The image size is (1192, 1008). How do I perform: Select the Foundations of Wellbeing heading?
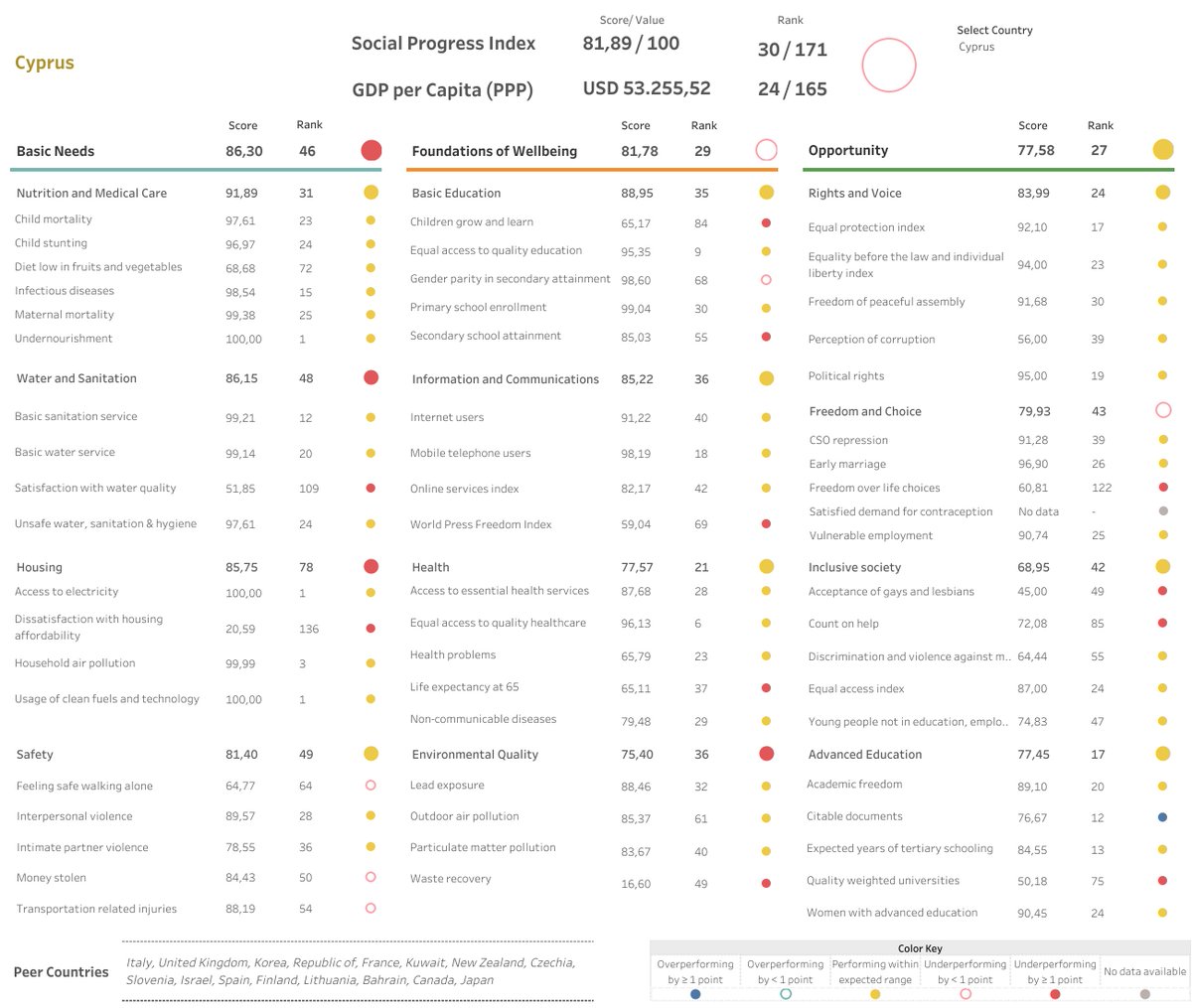coord(494,151)
